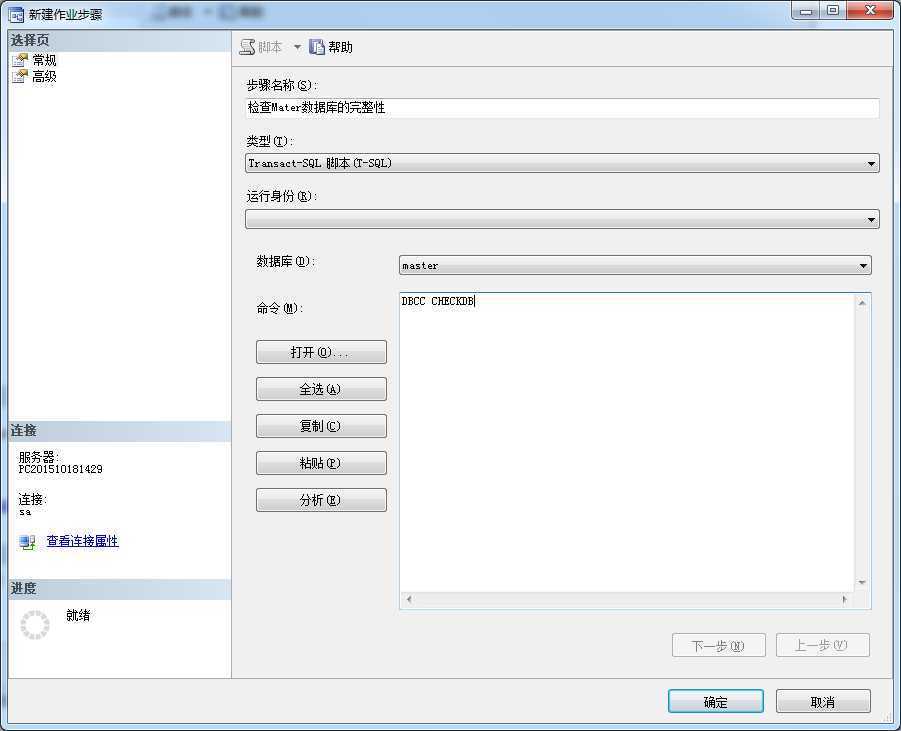Click the 选择页 panel header
901x731 pixels.
coord(120,40)
